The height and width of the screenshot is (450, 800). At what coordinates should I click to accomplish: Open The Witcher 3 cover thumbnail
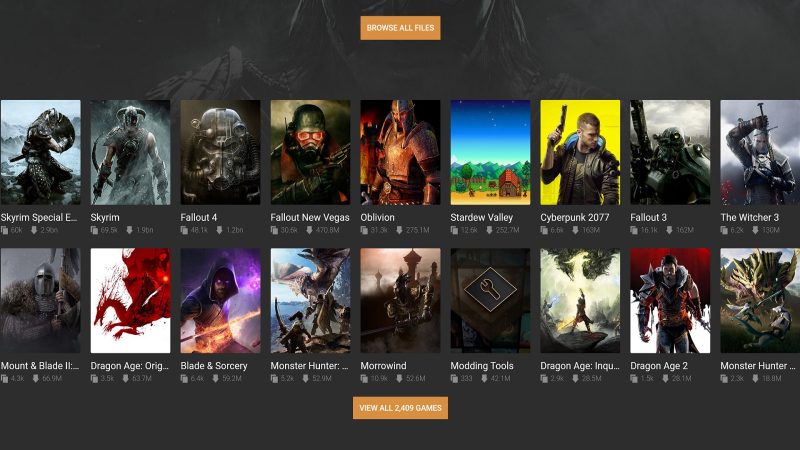pos(760,152)
